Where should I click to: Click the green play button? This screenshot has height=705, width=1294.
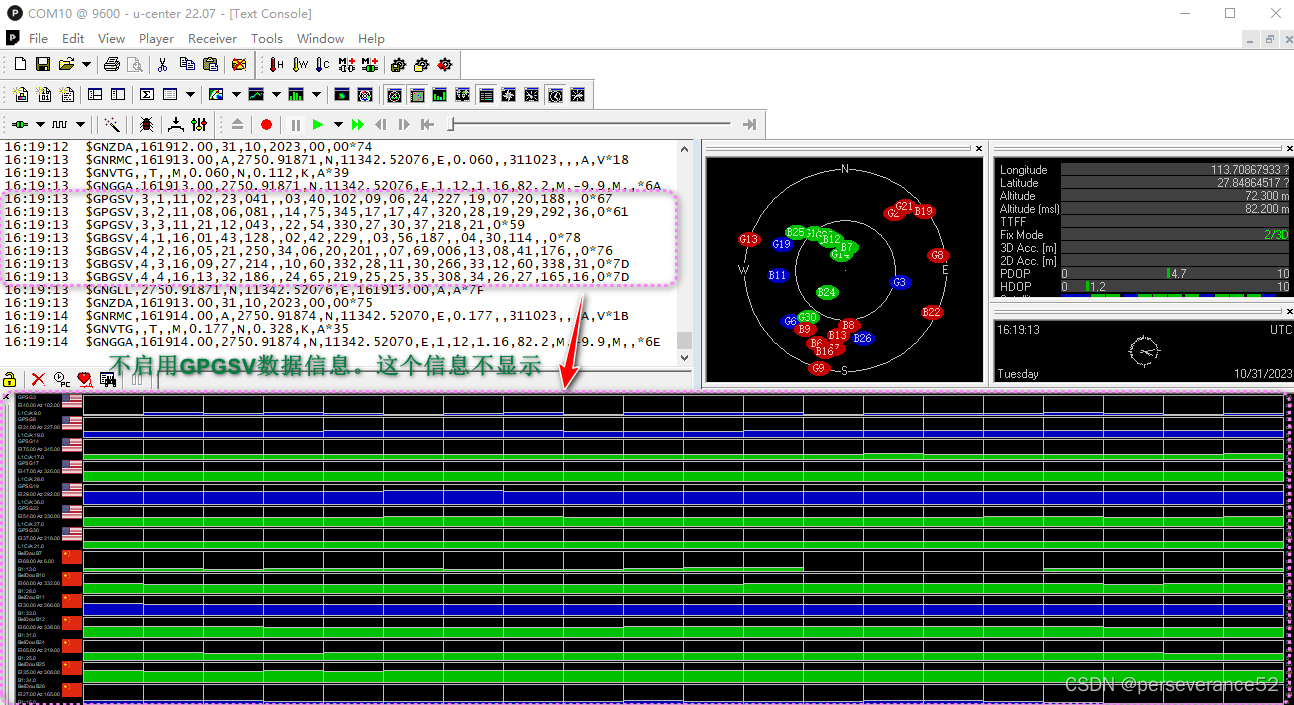[318, 125]
